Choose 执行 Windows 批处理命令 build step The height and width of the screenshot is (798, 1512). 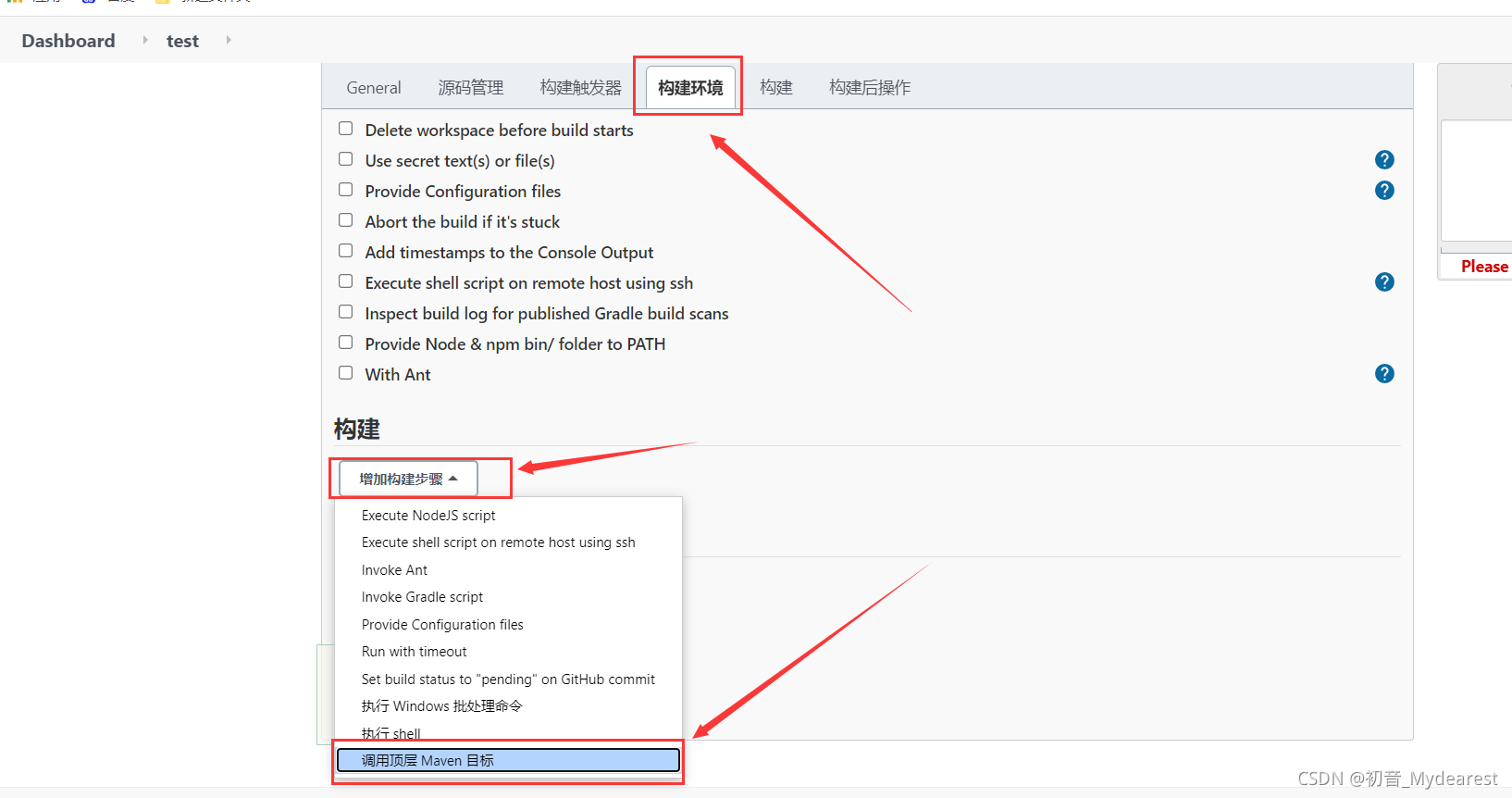(x=508, y=706)
